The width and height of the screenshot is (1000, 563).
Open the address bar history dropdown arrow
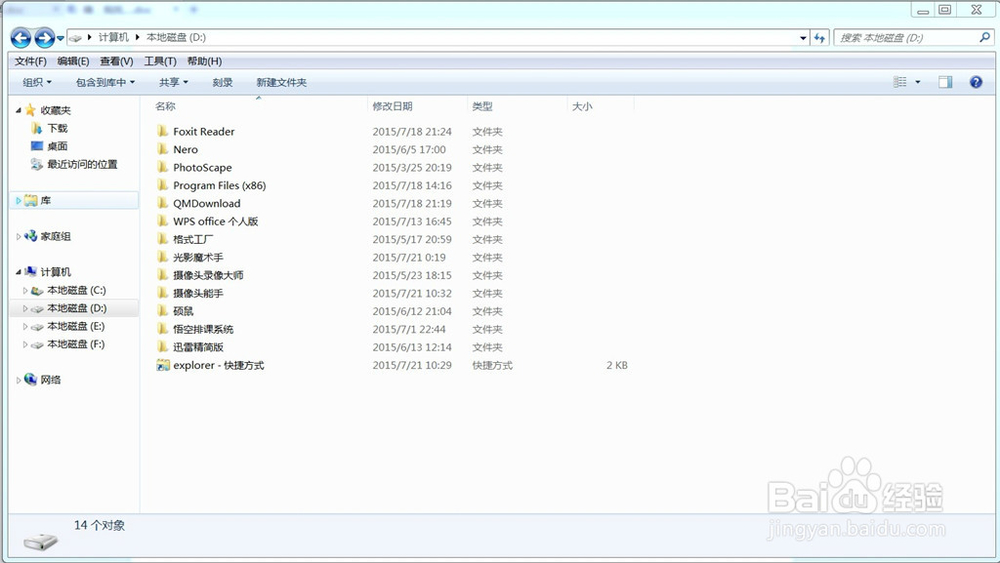pyautogui.click(x=803, y=38)
